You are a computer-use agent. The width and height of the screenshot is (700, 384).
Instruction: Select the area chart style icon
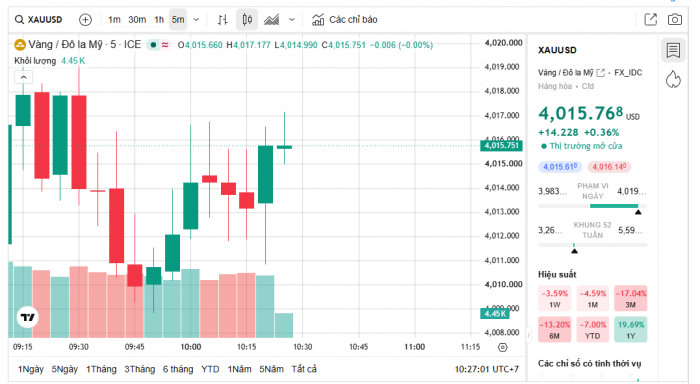[271, 20]
